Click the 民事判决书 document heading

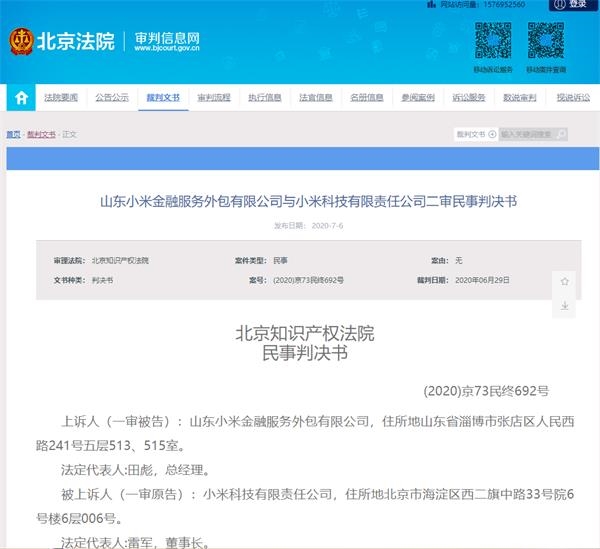point(305,353)
